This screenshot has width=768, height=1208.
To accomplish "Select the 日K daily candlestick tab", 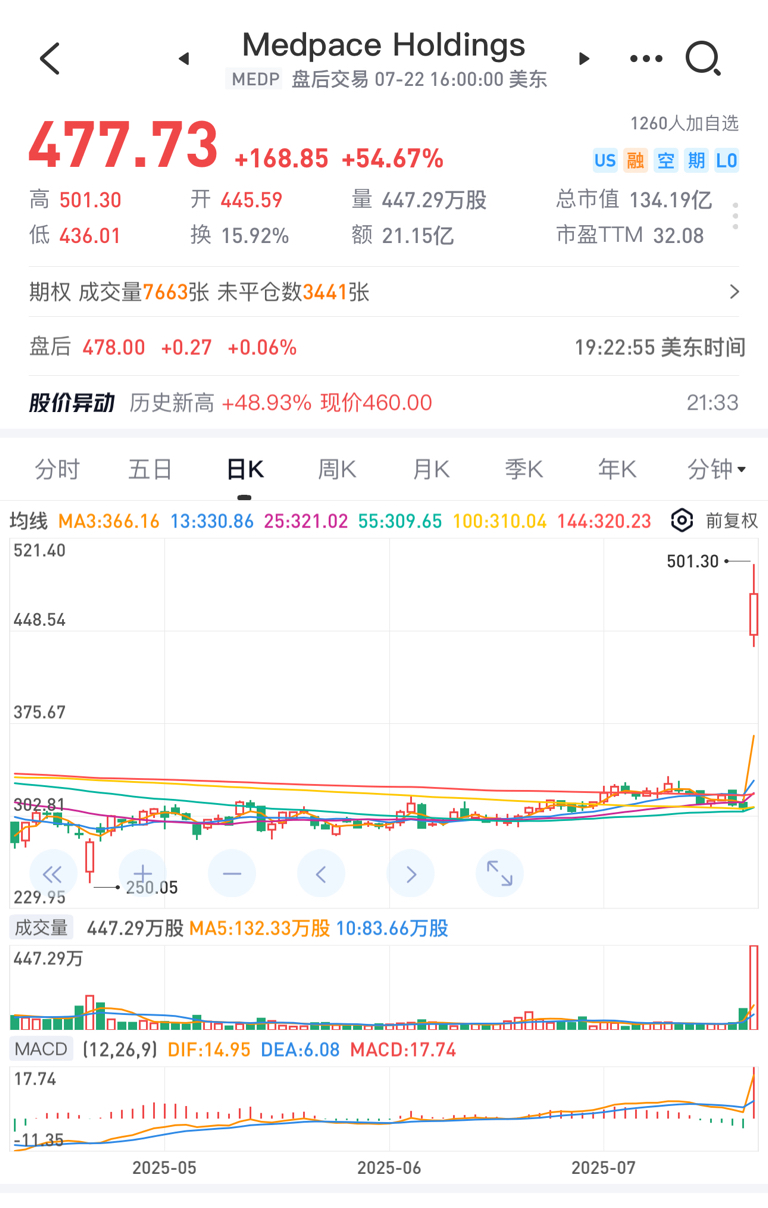I will click(244, 469).
